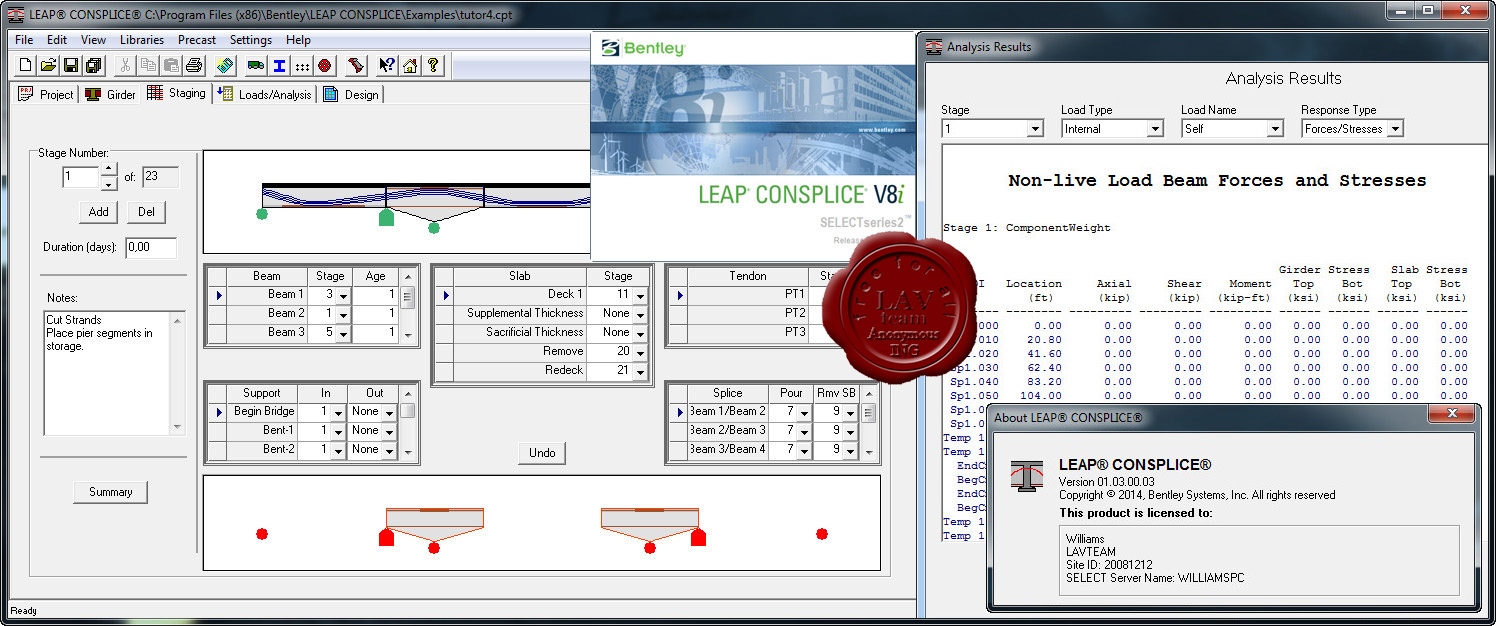Click the Summary button
The width and height of the screenshot is (1496, 626).
pyautogui.click(x=110, y=492)
